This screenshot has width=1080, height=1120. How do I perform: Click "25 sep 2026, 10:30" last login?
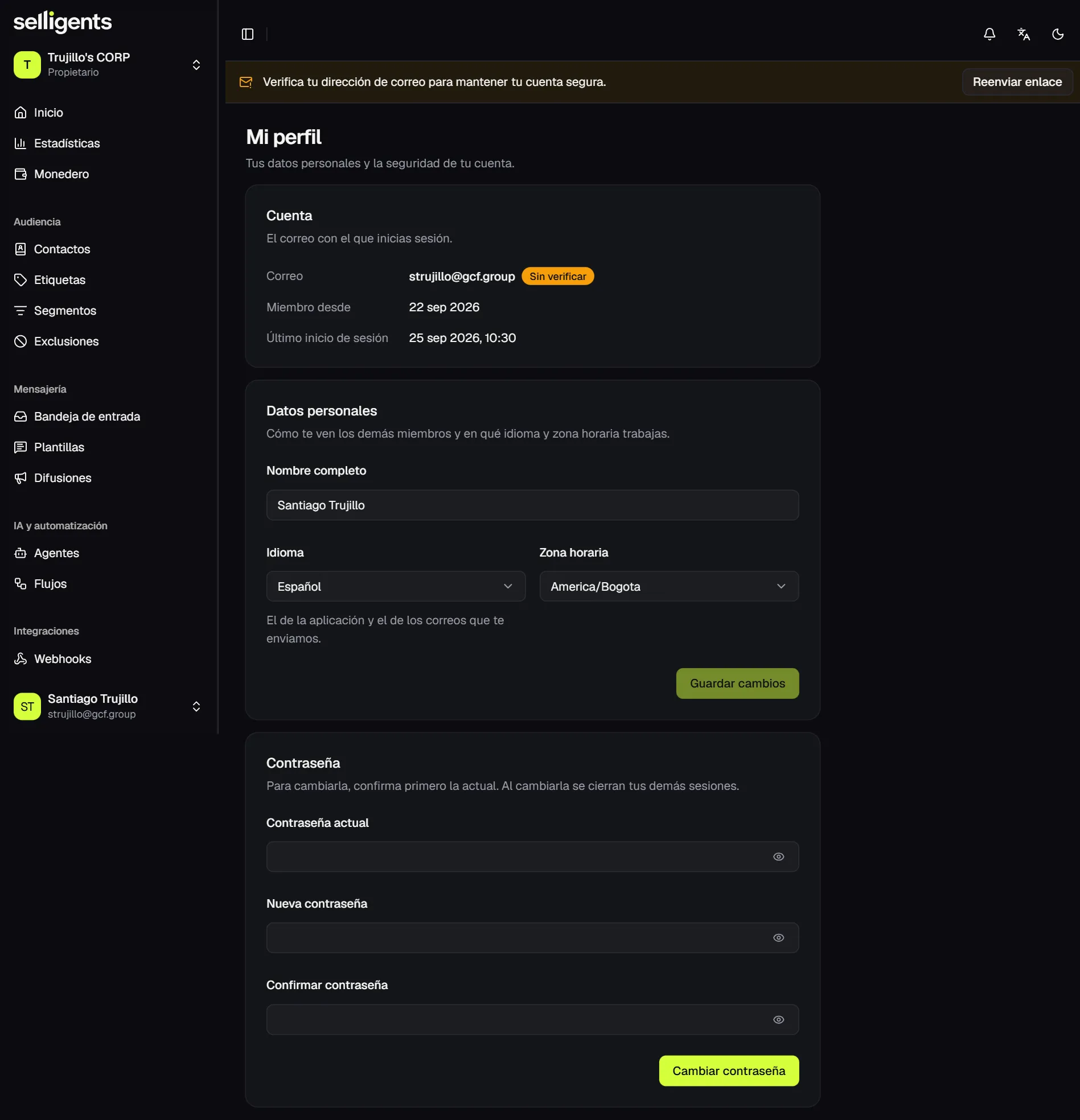click(462, 338)
